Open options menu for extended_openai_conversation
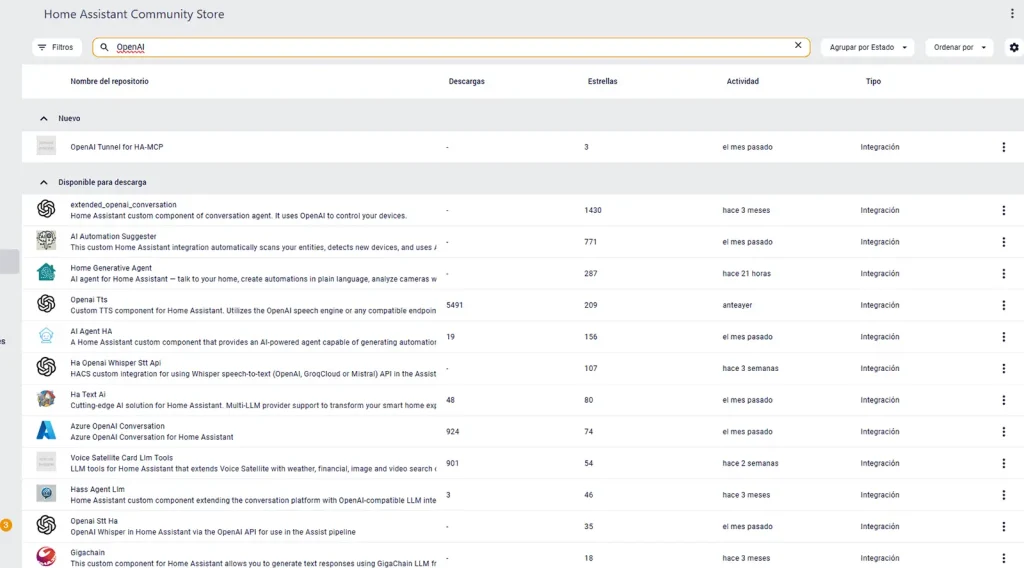The image size is (1024, 568). pos(1003,210)
